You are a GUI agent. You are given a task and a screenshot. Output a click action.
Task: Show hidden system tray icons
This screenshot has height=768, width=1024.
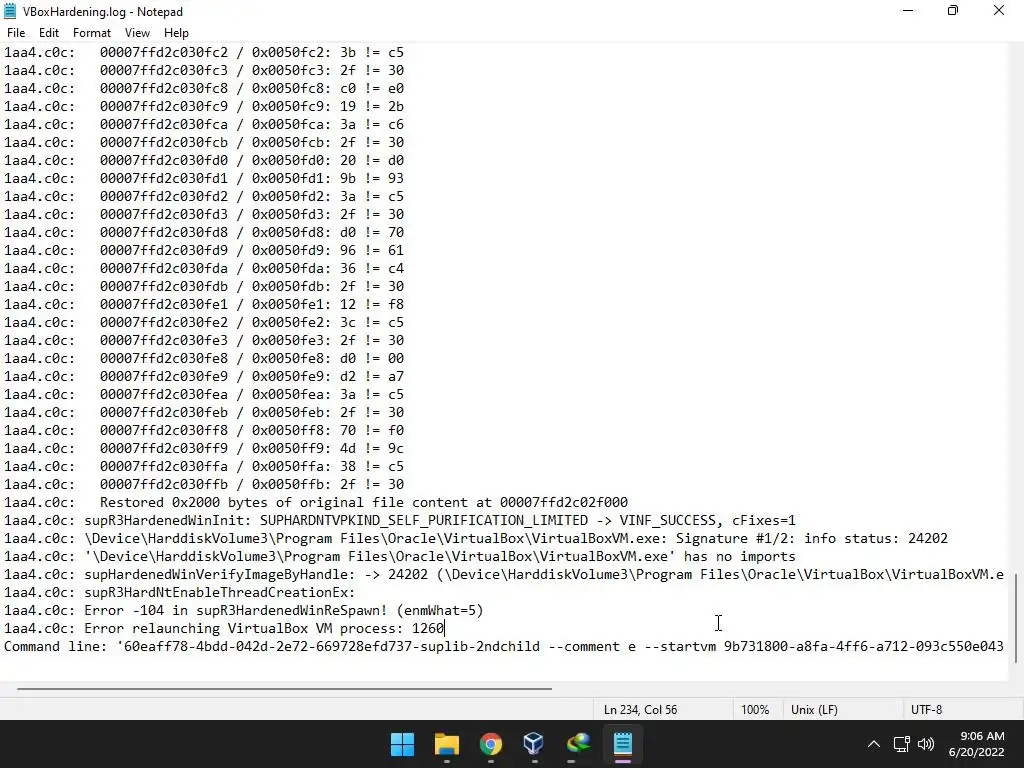tap(873, 744)
